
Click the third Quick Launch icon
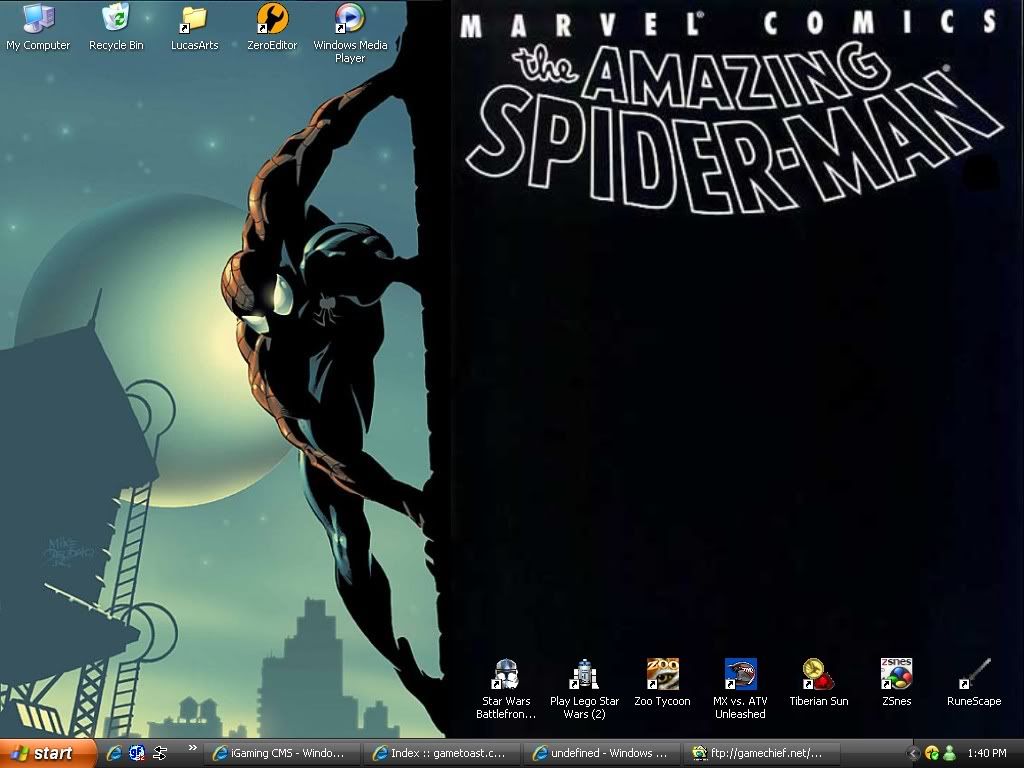pyautogui.click(x=159, y=754)
